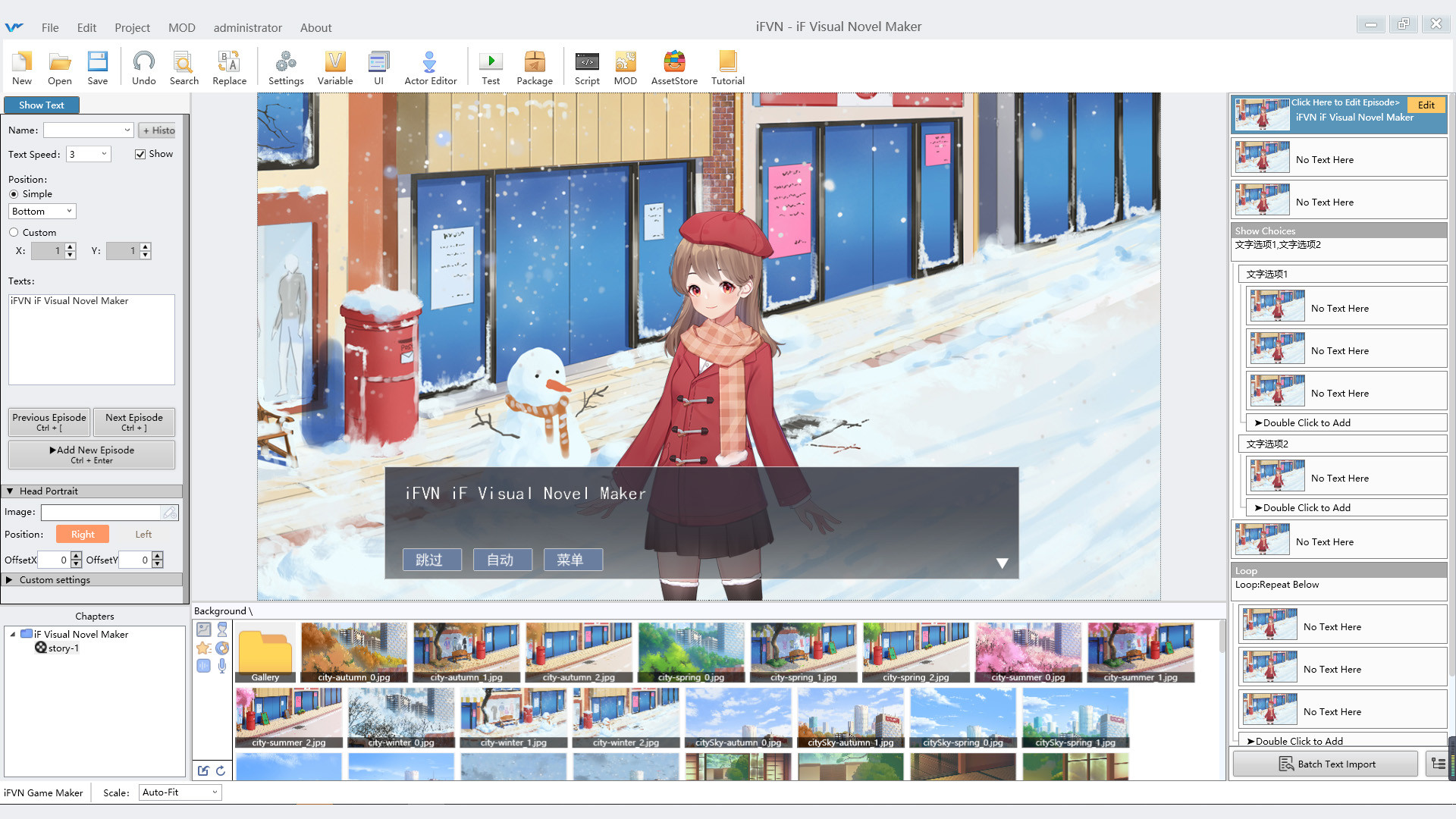Screen dimensions: 1456x819
Task: Open the Script editor
Action: (586, 67)
